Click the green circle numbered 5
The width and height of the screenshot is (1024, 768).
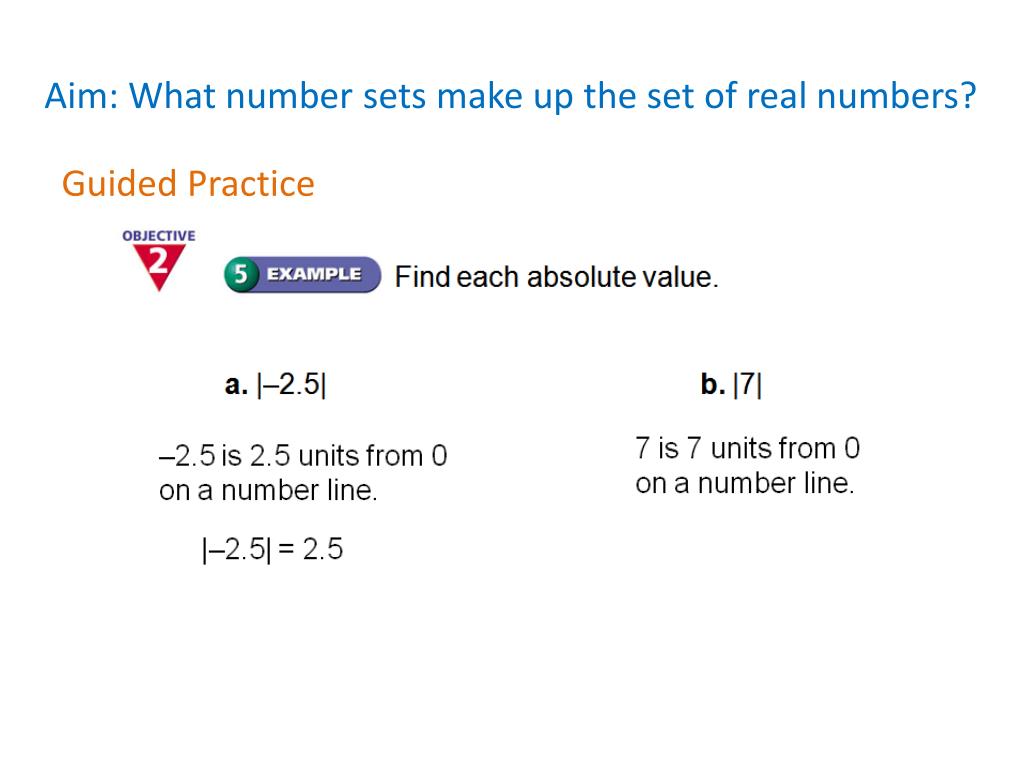click(x=241, y=274)
